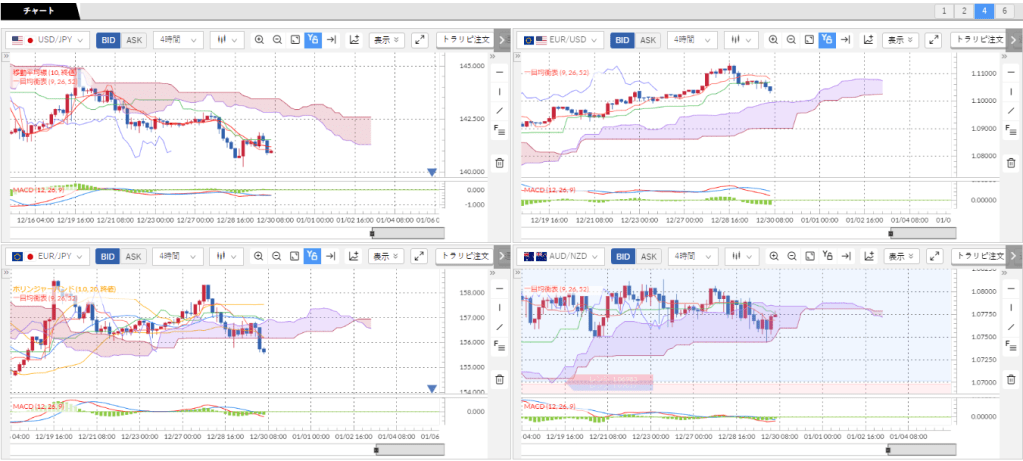The height and width of the screenshot is (461, 1023).
Task: Switch to the single-chart layout tab
Action: (x=944, y=11)
